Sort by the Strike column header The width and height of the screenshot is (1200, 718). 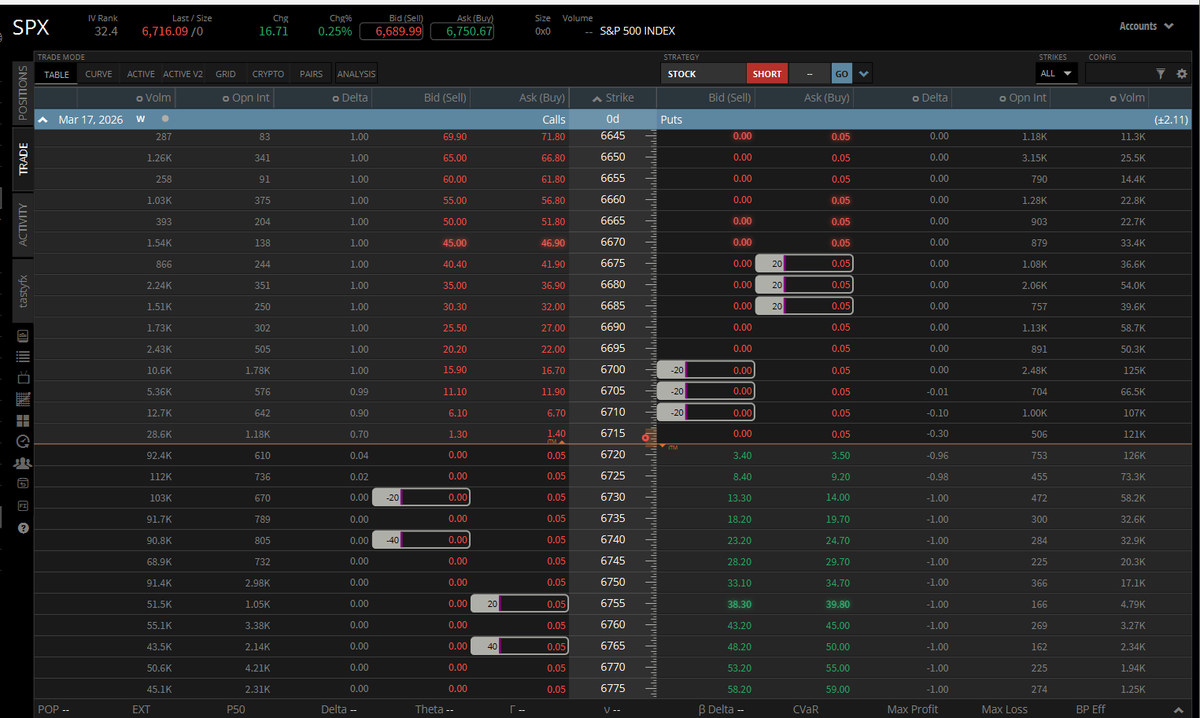613,98
